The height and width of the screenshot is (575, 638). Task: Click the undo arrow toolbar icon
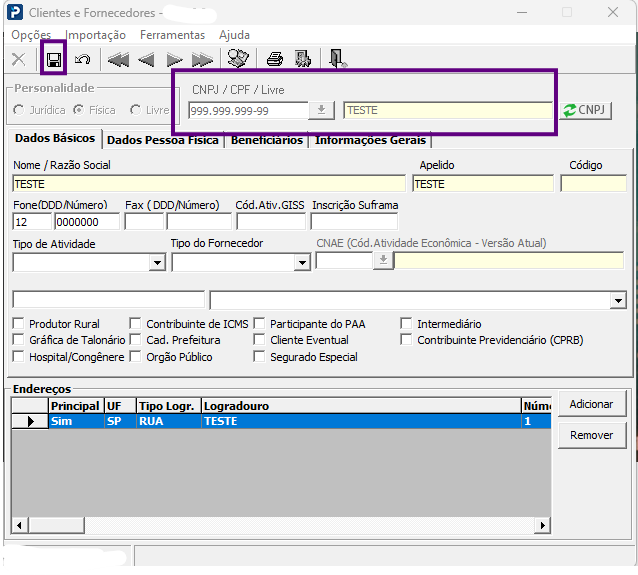tap(83, 59)
